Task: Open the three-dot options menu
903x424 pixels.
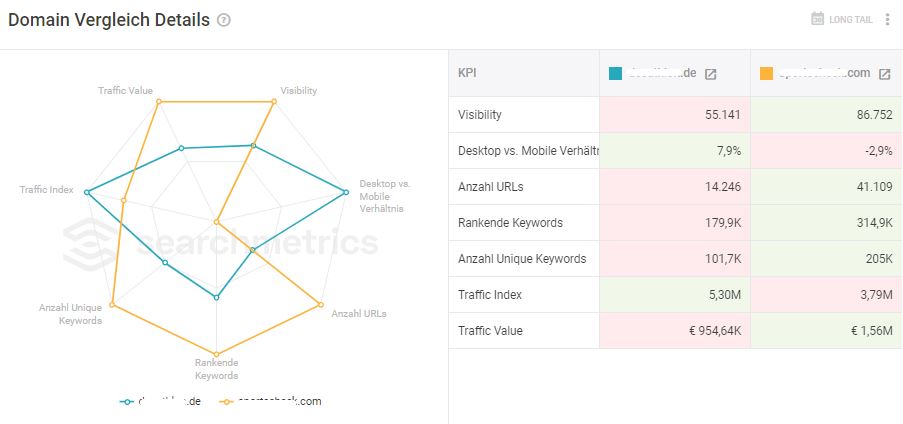Action: pyautogui.click(x=887, y=20)
